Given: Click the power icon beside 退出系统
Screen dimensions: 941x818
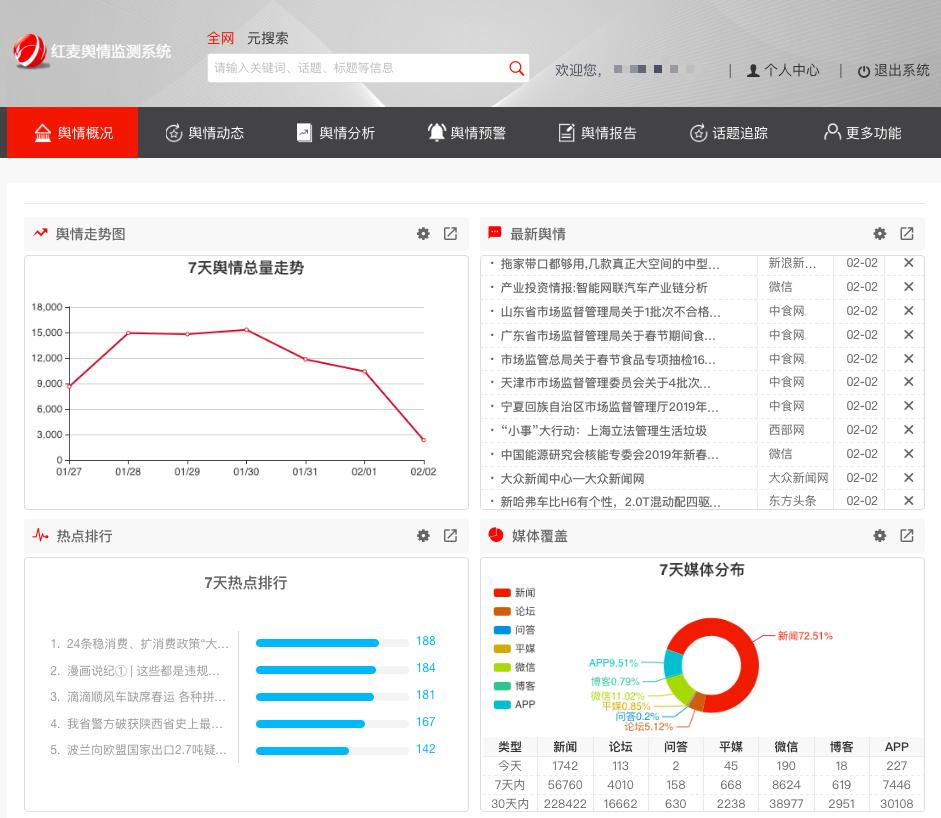Looking at the screenshot, I should pos(862,70).
